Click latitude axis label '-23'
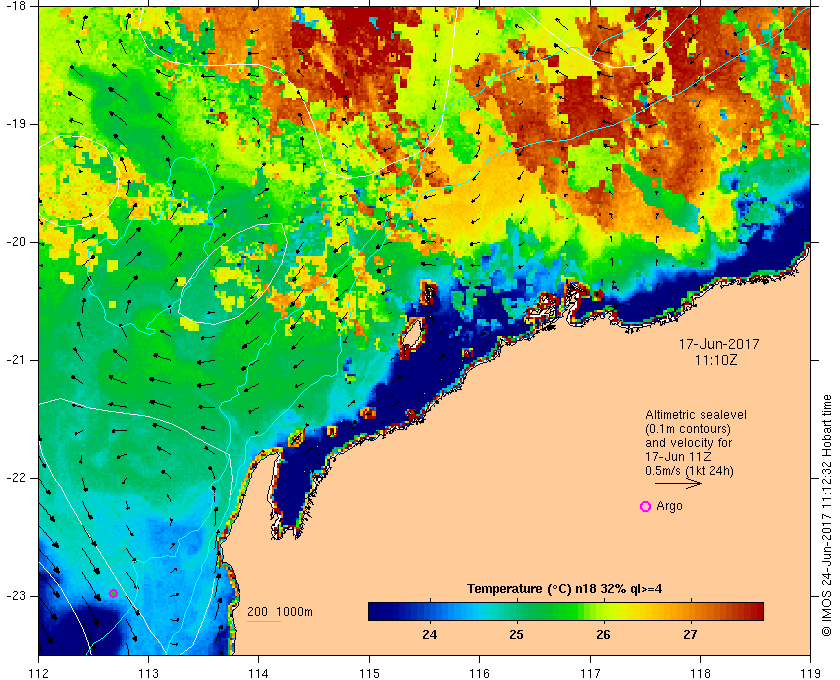 pyautogui.click(x=15, y=596)
